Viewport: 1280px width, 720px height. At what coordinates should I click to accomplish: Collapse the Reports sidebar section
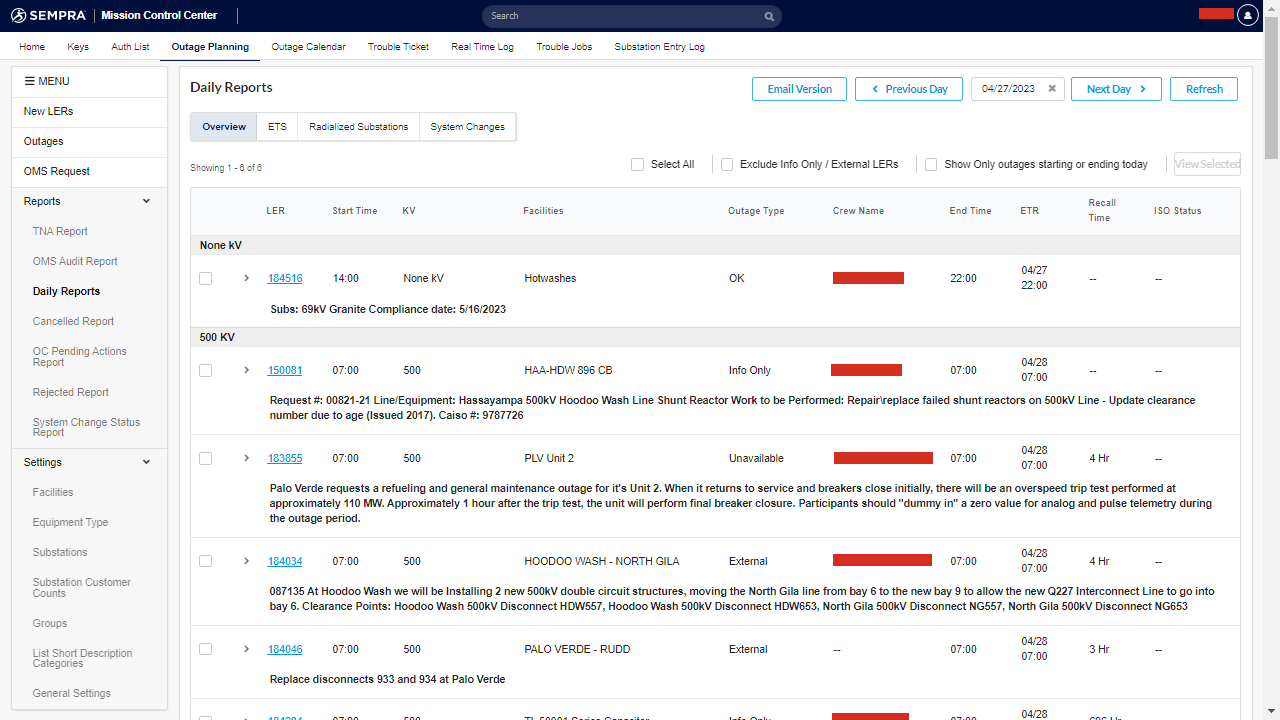pos(146,201)
